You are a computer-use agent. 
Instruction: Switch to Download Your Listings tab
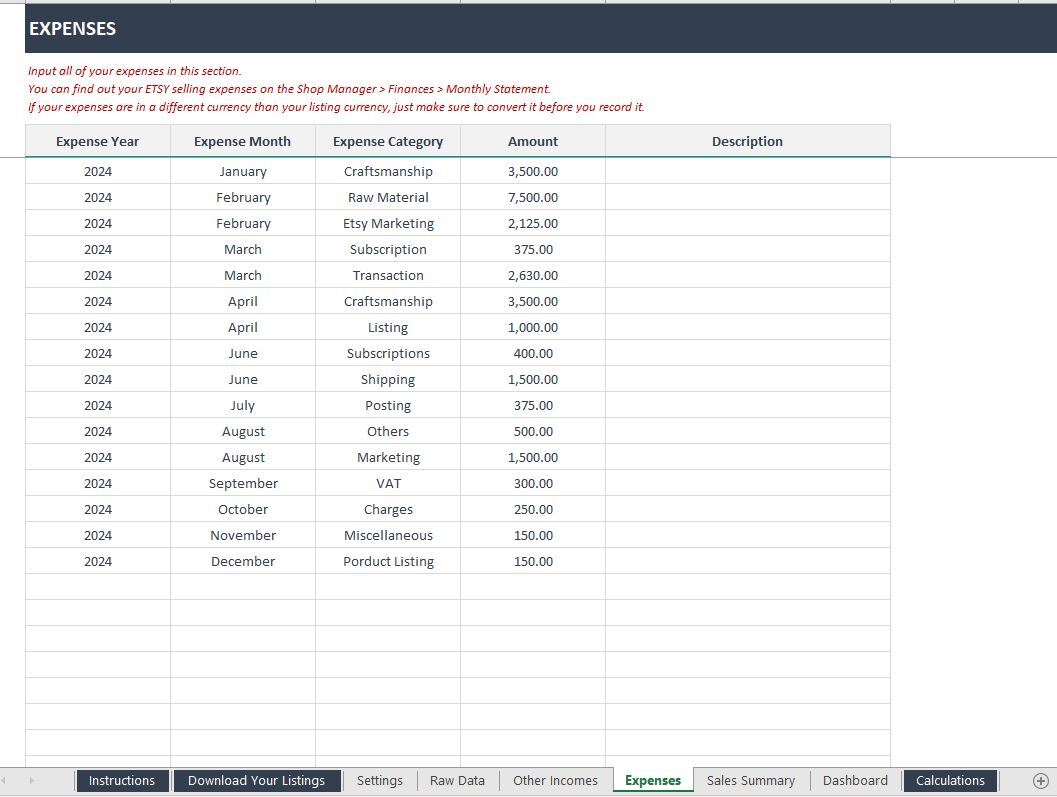point(256,781)
